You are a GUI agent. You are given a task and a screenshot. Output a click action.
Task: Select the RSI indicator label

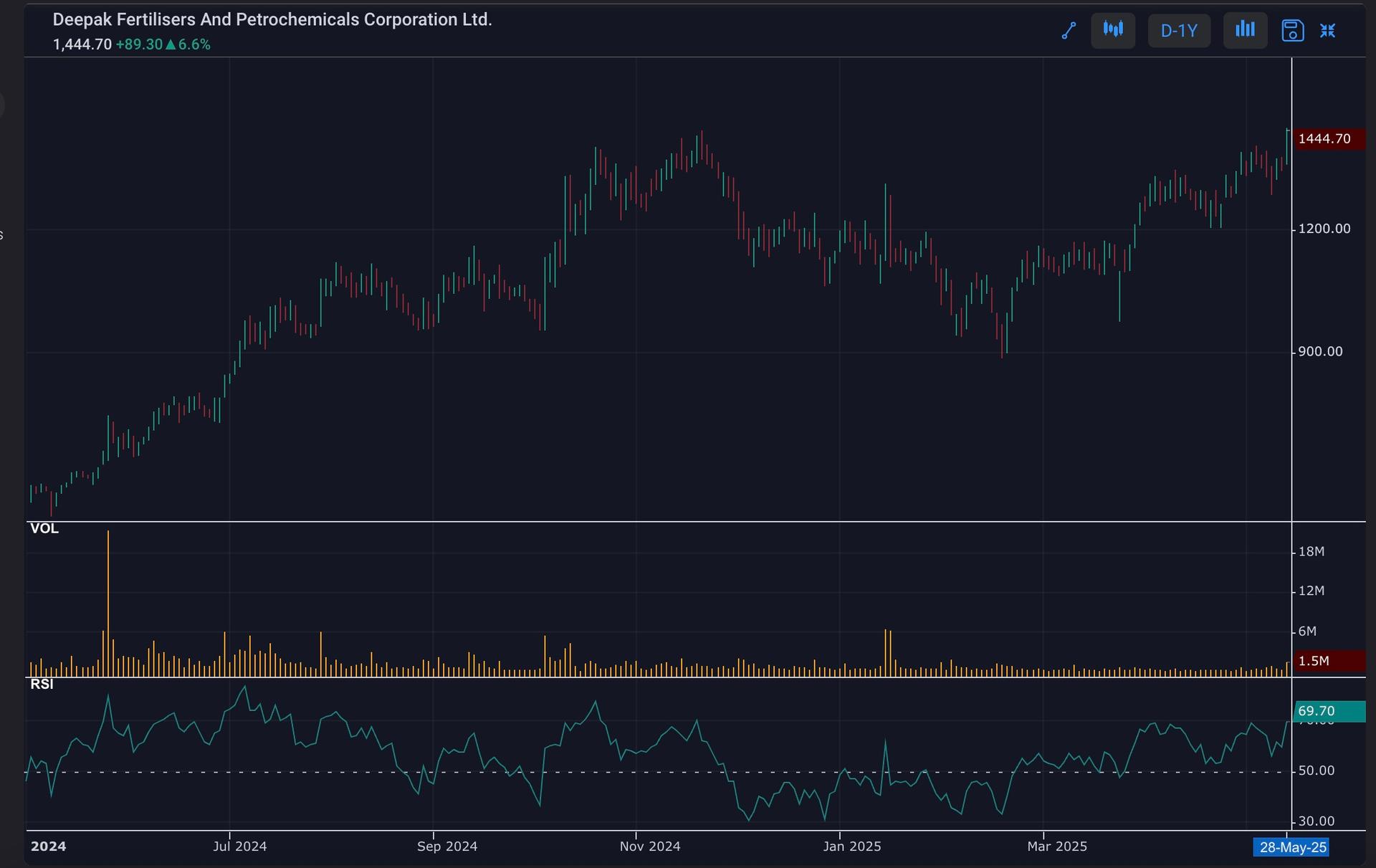[x=42, y=684]
